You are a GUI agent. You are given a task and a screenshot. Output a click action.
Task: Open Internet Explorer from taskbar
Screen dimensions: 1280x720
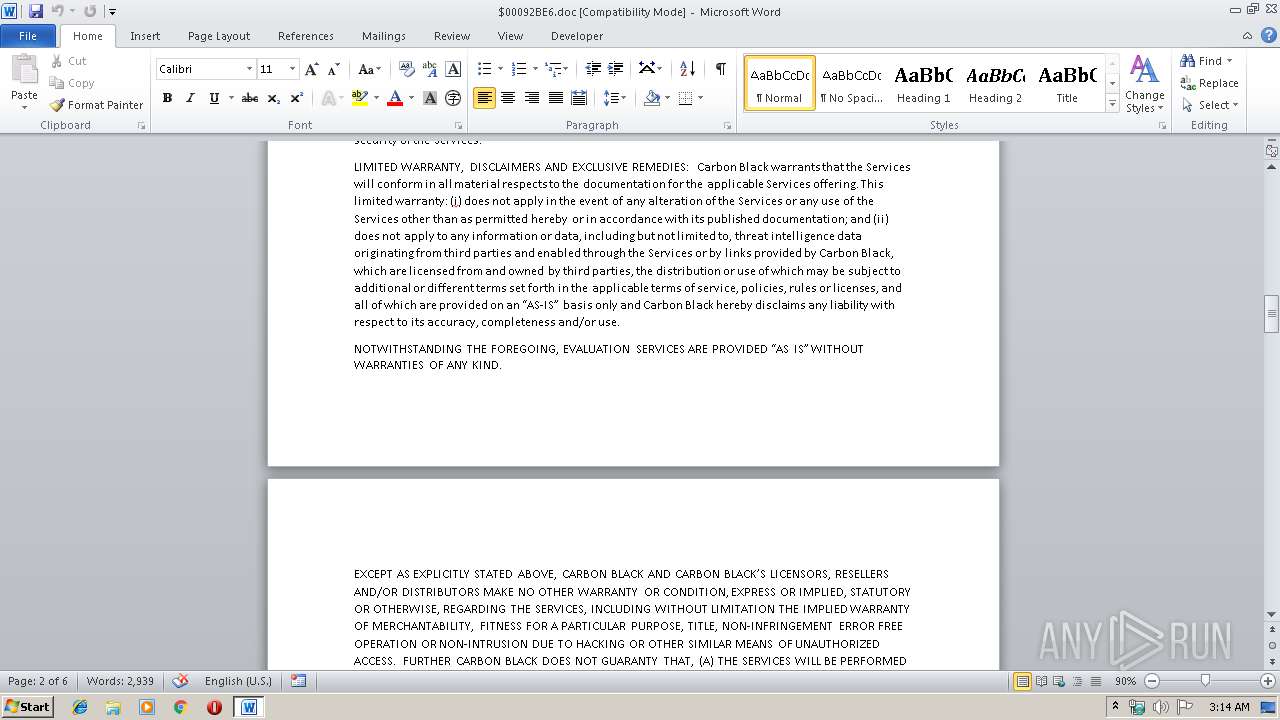click(80, 707)
